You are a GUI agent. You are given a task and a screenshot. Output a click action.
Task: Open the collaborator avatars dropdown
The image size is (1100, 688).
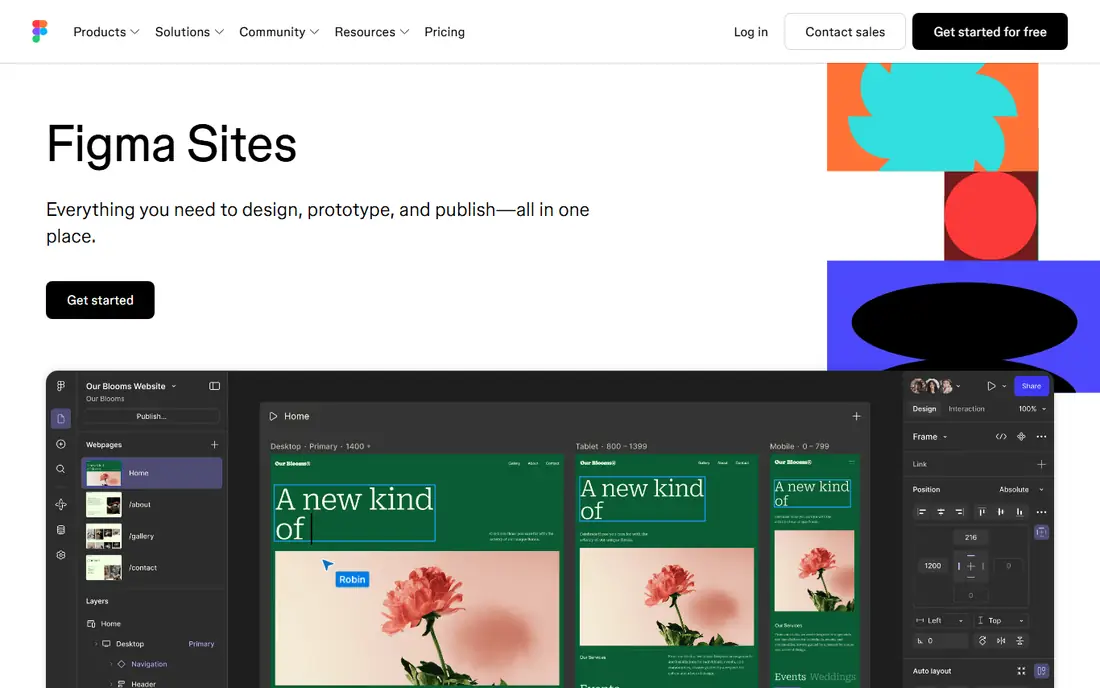point(958,386)
